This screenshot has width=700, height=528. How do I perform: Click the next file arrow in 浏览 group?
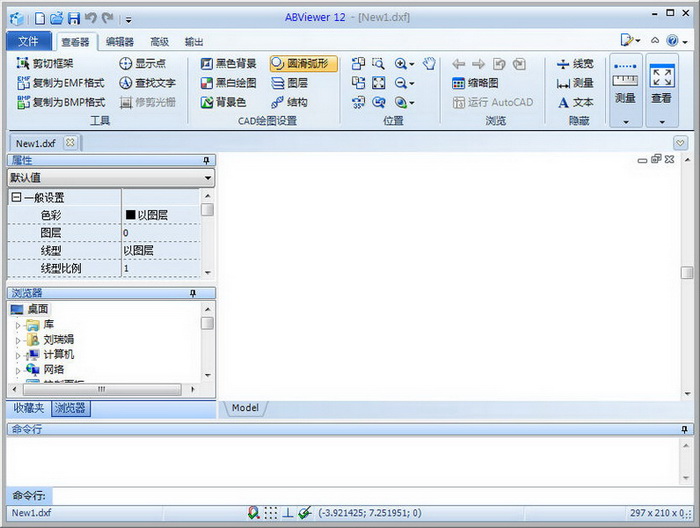(x=478, y=64)
